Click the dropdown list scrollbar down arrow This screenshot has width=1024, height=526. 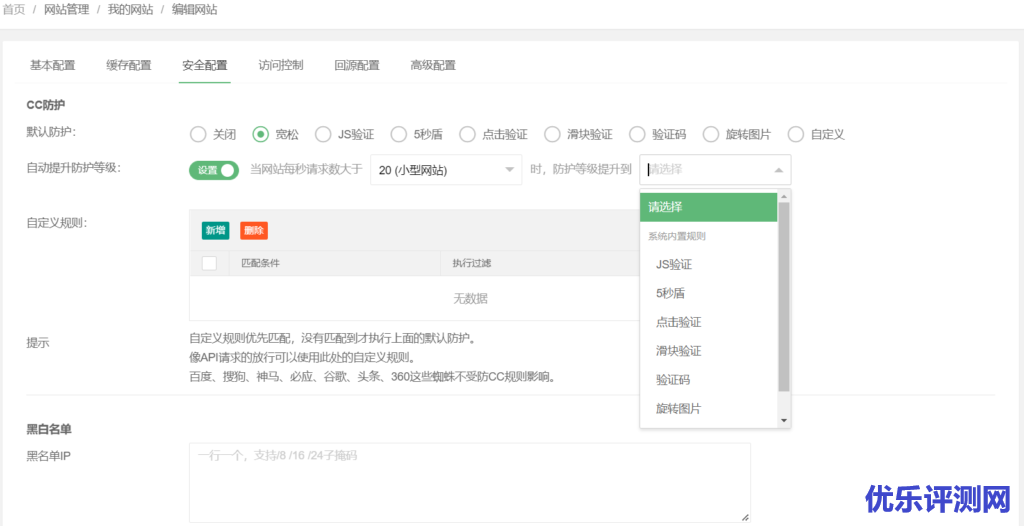(x=784, y=421)
